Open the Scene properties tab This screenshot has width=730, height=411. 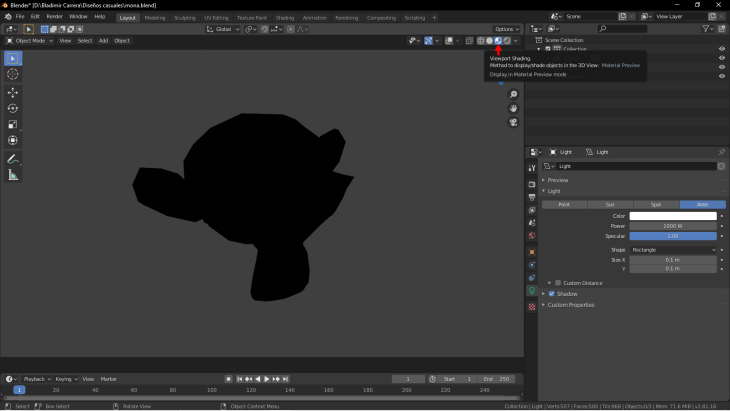[x=532, y=223]
